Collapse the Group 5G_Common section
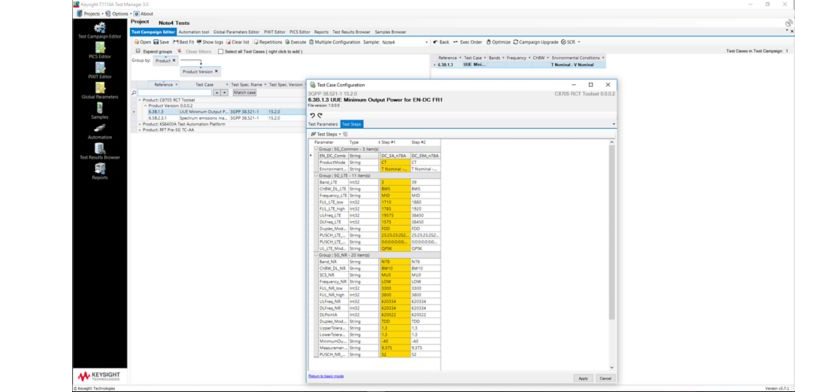 coord(315,149)
